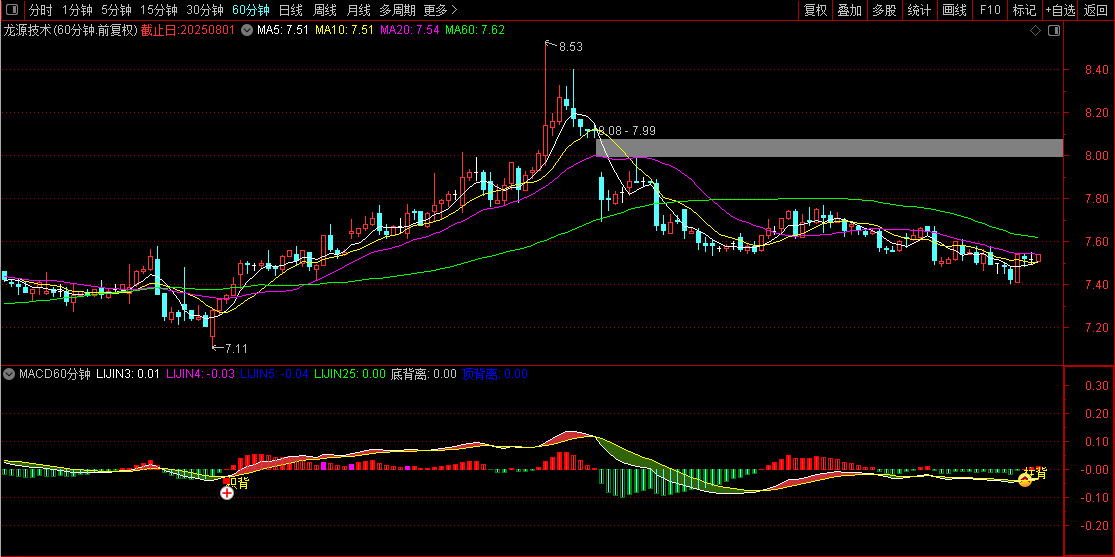
Task: Click the 叠加 overlay button
Action: (850, 10)
